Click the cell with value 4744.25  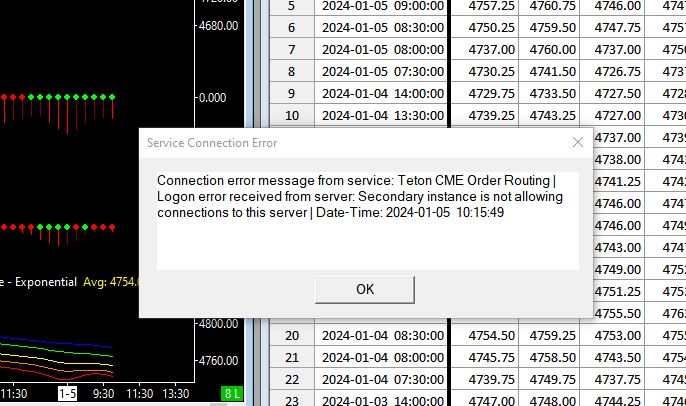612,399
